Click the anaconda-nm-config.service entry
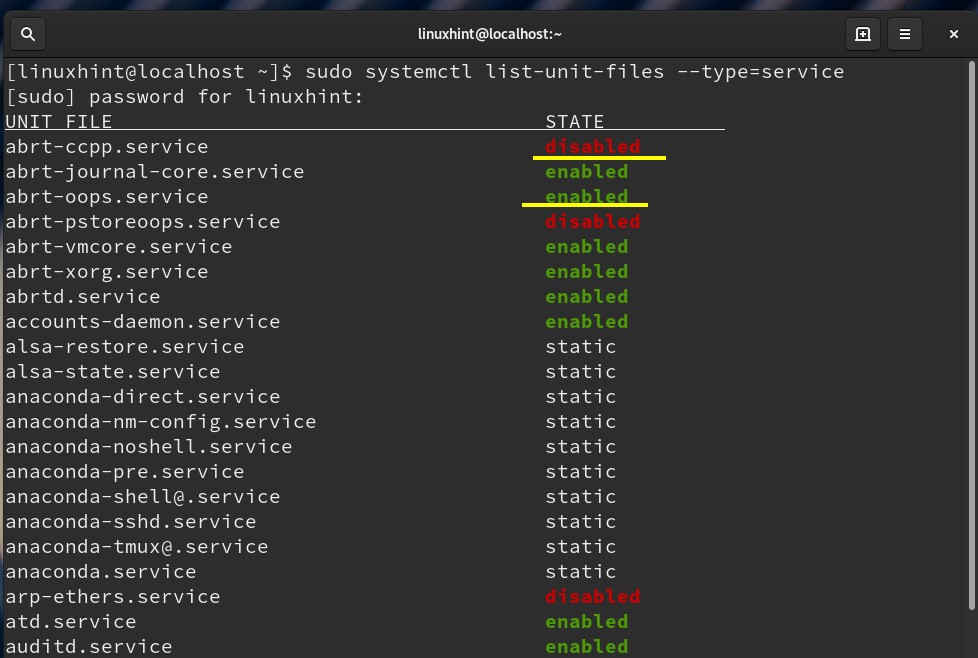 point(161,422)
